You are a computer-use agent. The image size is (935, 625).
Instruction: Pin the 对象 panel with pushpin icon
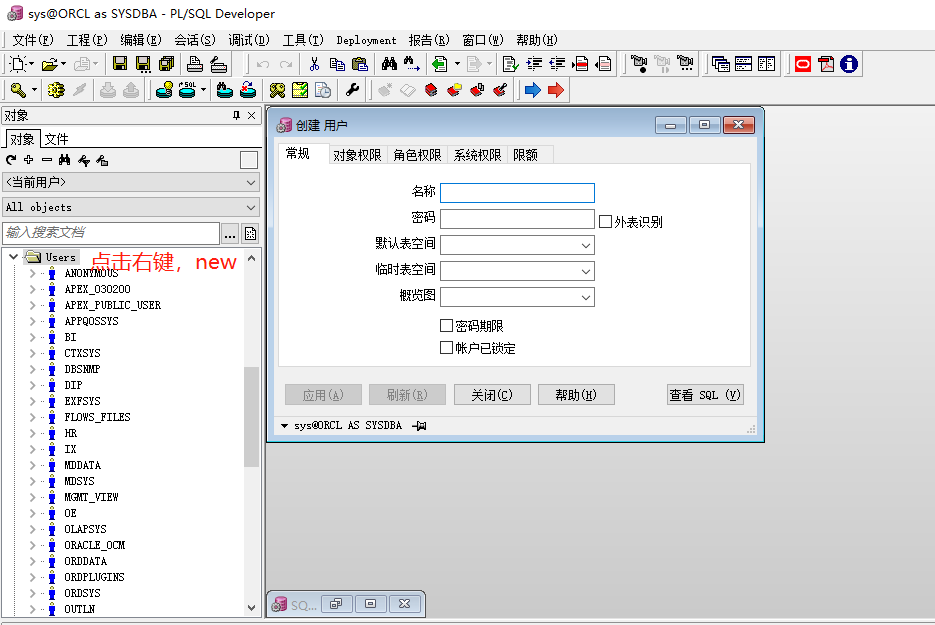[236, 115]
